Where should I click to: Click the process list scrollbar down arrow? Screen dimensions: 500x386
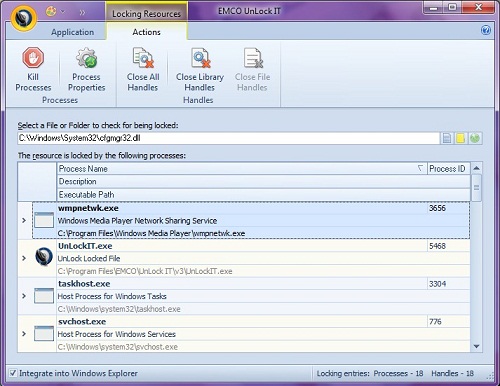point(477,347)
